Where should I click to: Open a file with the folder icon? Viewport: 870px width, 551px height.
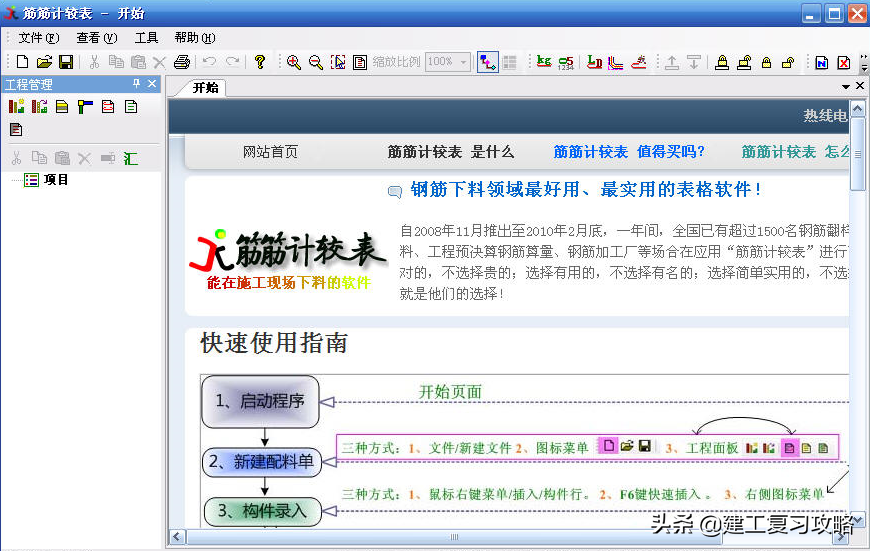(x=44, y=62)
